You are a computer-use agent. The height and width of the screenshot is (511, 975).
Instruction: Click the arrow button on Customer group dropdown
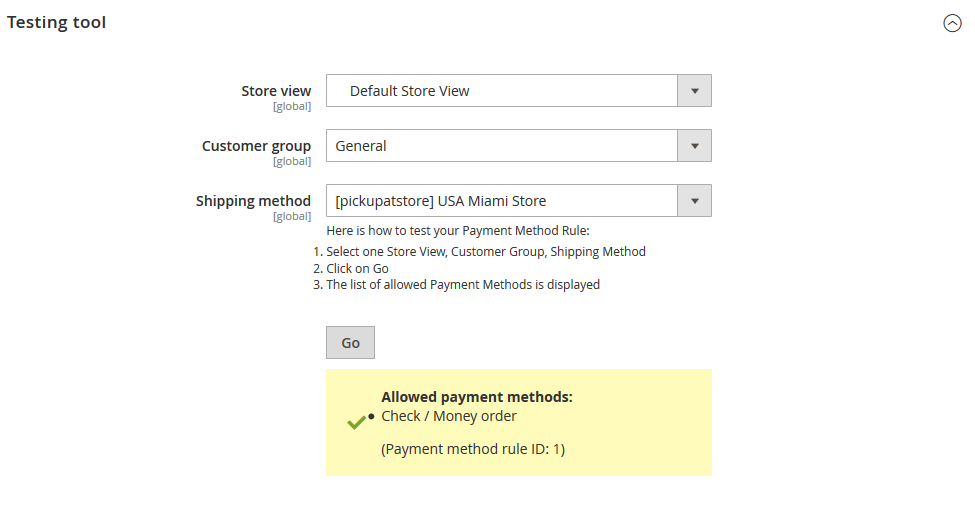695,146
